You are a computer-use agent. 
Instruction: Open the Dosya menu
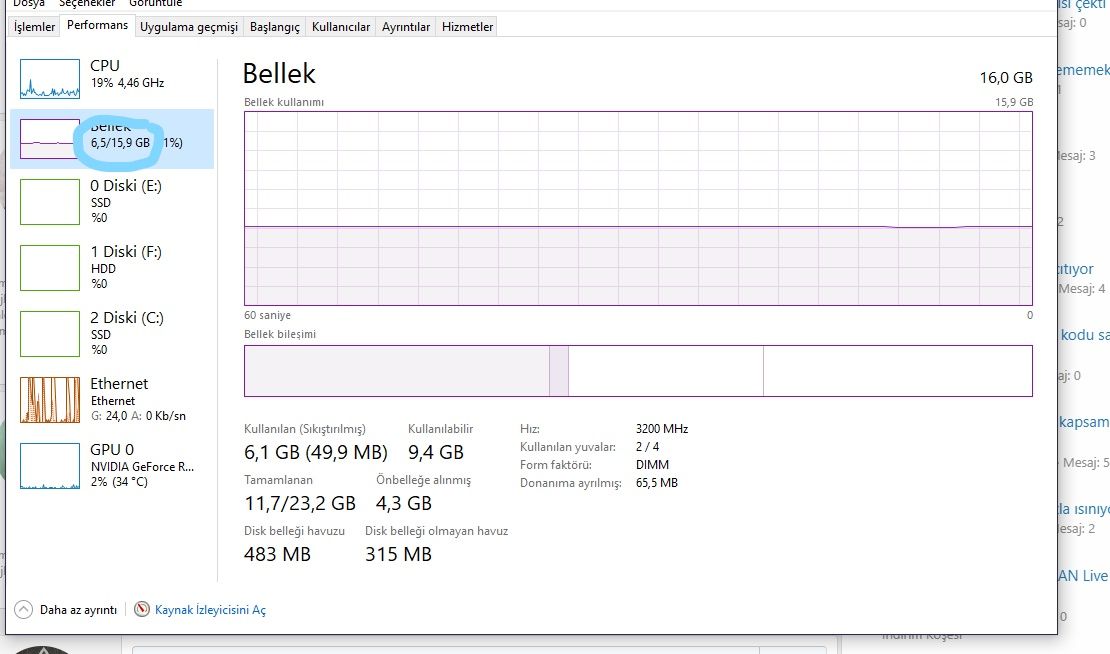point(28,4)
